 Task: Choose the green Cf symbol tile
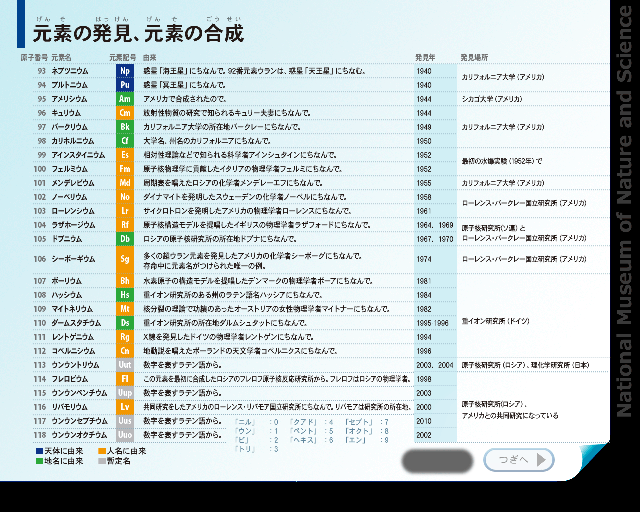pos(125,141)
